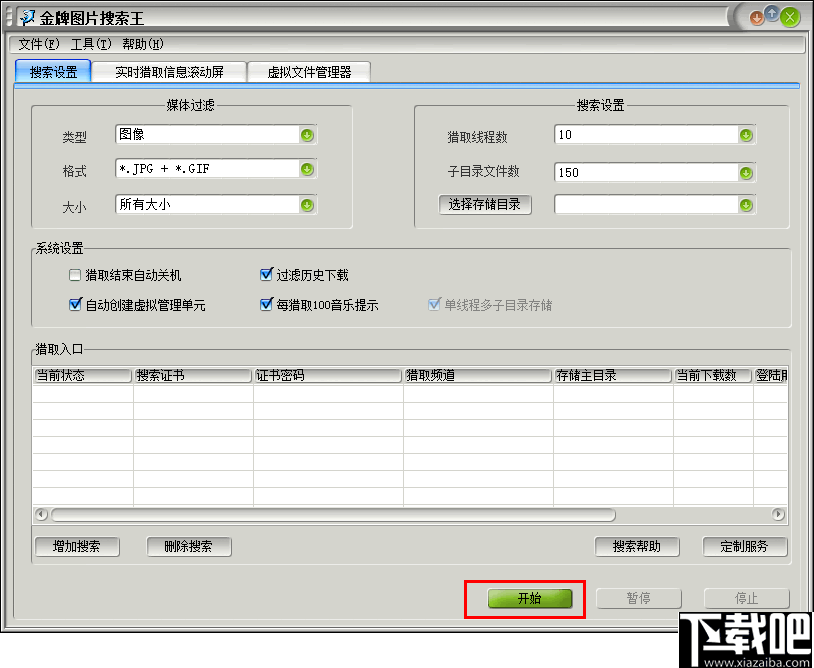Image resolution: width=814 pixels, height=668 pixels.
Task: Click 增加搜索 button
Action: (x=77, y=547)
